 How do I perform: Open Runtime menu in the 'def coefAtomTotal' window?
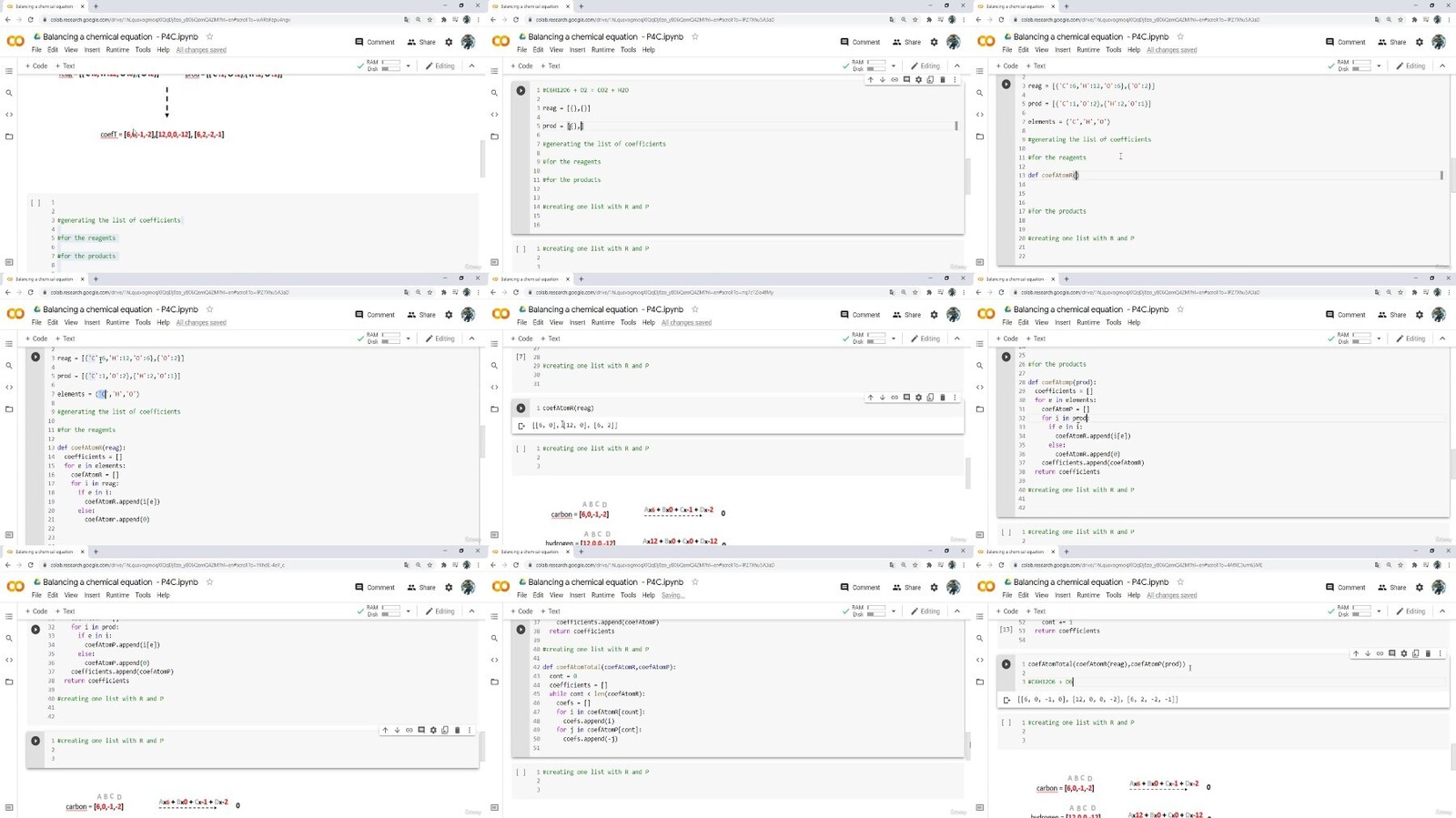tap(603, 595)
